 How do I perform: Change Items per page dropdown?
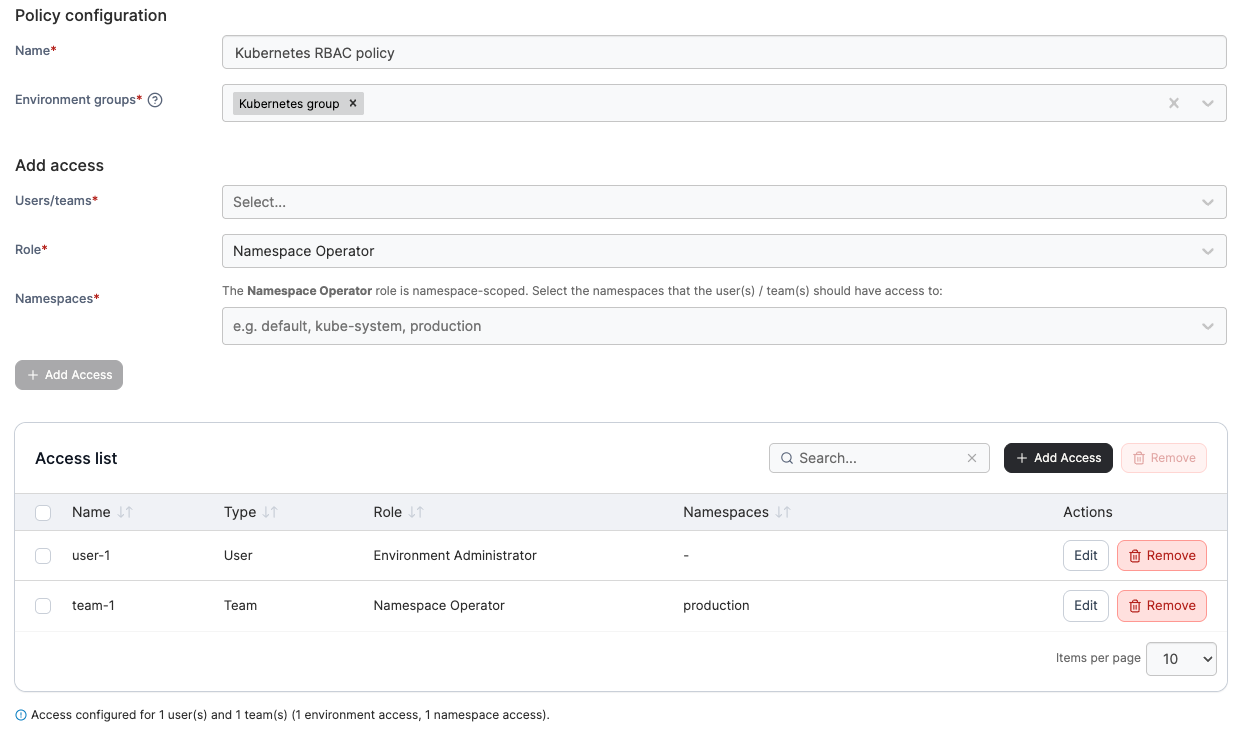click(x=1180, y=659)
